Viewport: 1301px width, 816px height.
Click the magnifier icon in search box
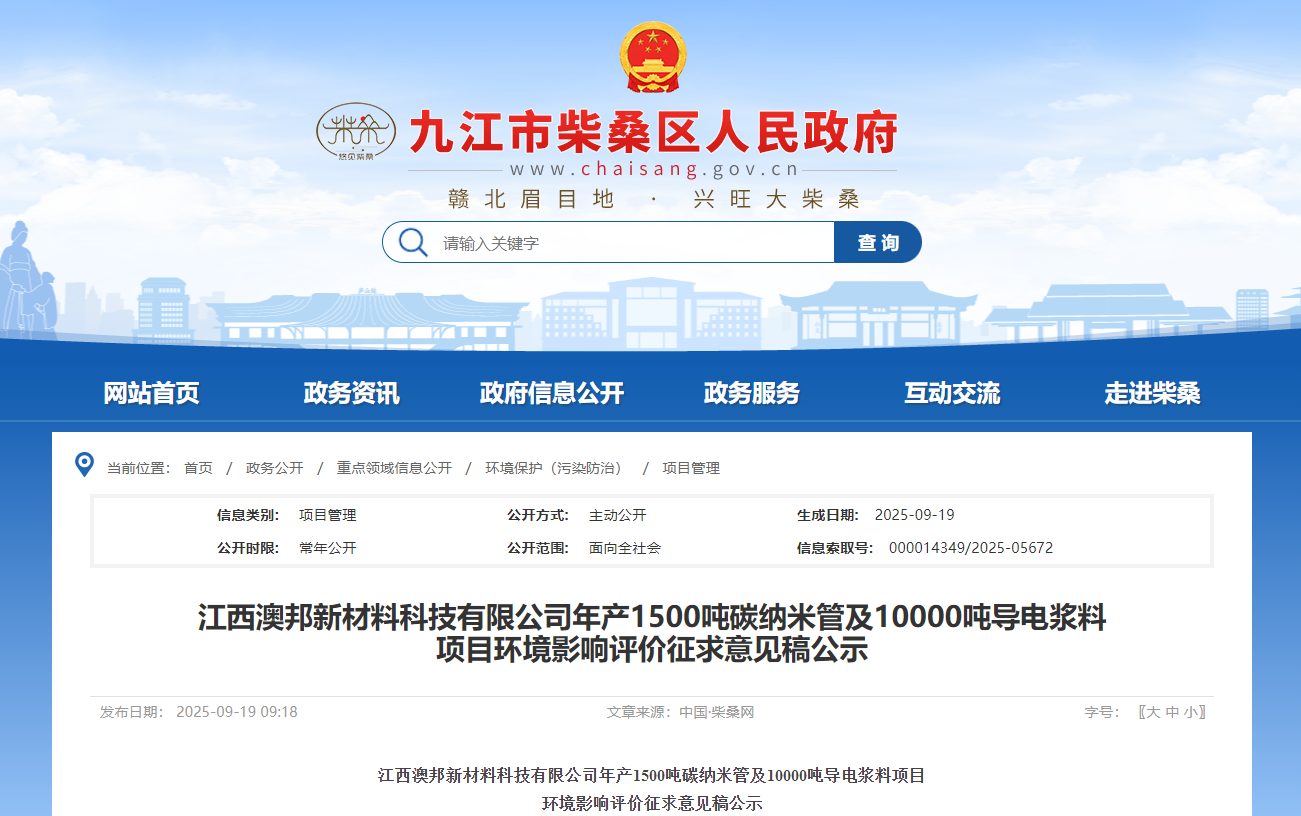[x=413, y=242]
